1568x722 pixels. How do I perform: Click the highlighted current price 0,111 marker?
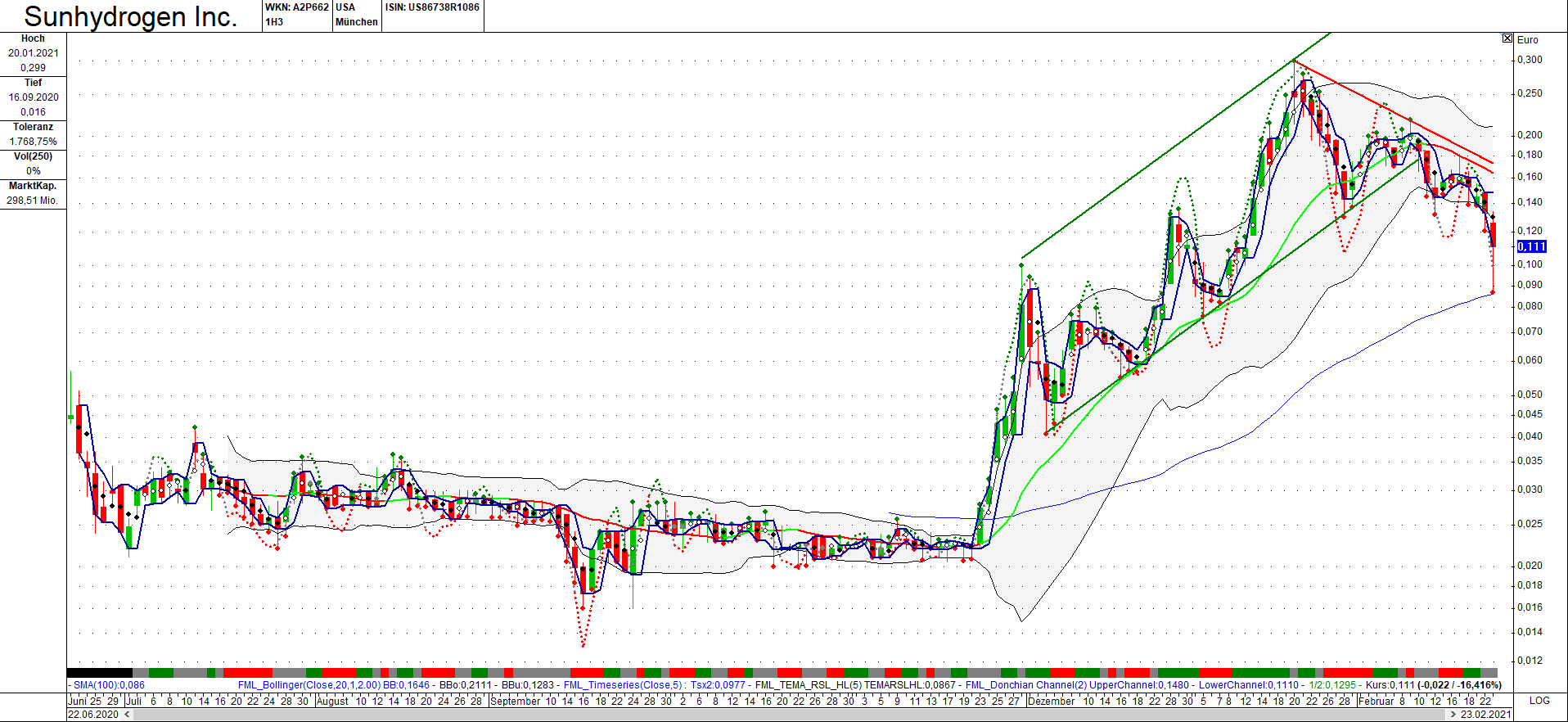[x=1532, y=246]
